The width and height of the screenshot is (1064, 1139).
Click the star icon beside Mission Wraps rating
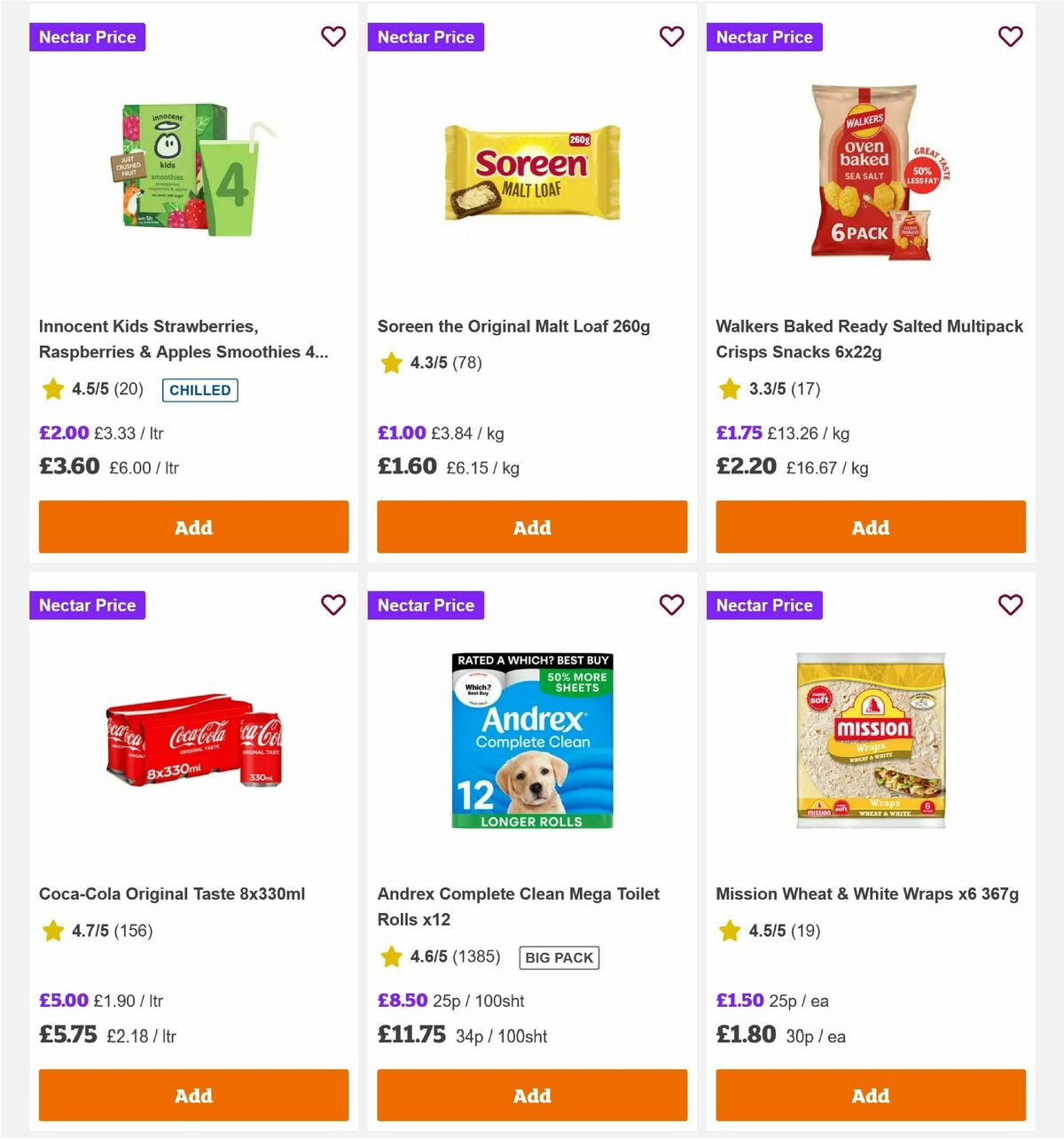[x=729, y=931]
